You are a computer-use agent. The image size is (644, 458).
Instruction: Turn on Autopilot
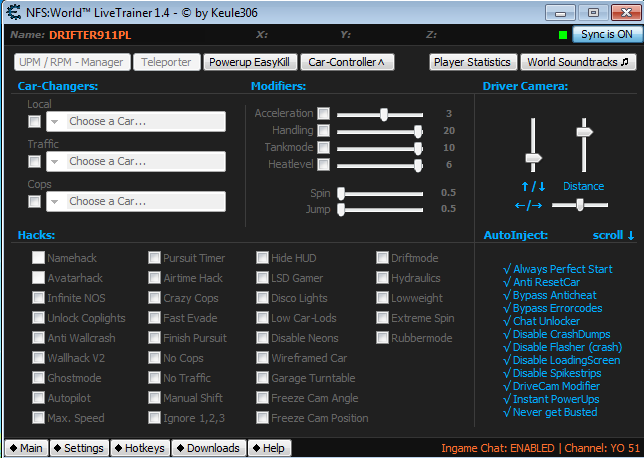pos(39,398)
